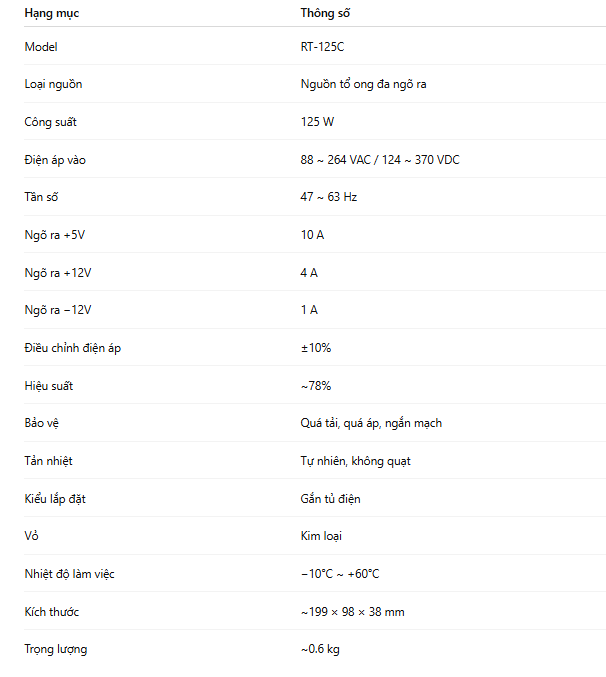This screenshot has width=606, height=677.
Task: Select the model value RT-125C
Action: 322,47
